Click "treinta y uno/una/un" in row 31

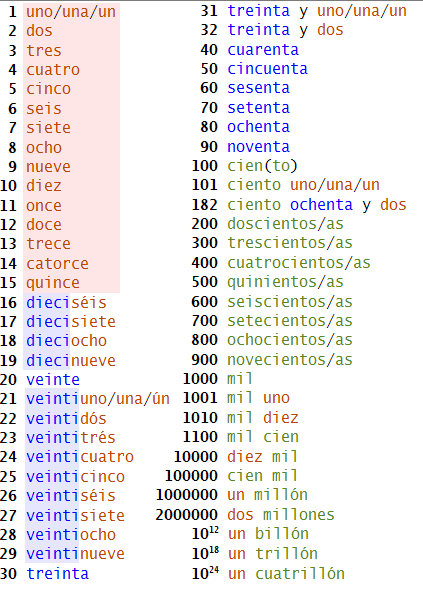click(x=317, y=11)
